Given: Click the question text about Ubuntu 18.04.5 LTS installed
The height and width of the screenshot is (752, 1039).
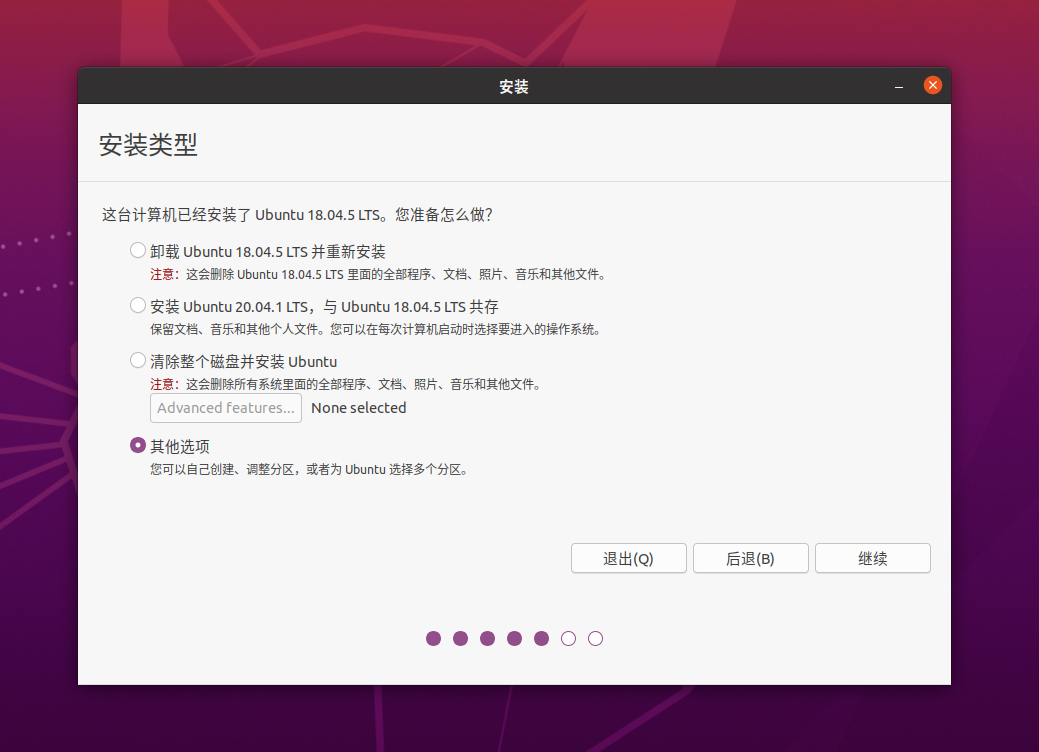Looking at the screenshot, I should coord(297,215).
